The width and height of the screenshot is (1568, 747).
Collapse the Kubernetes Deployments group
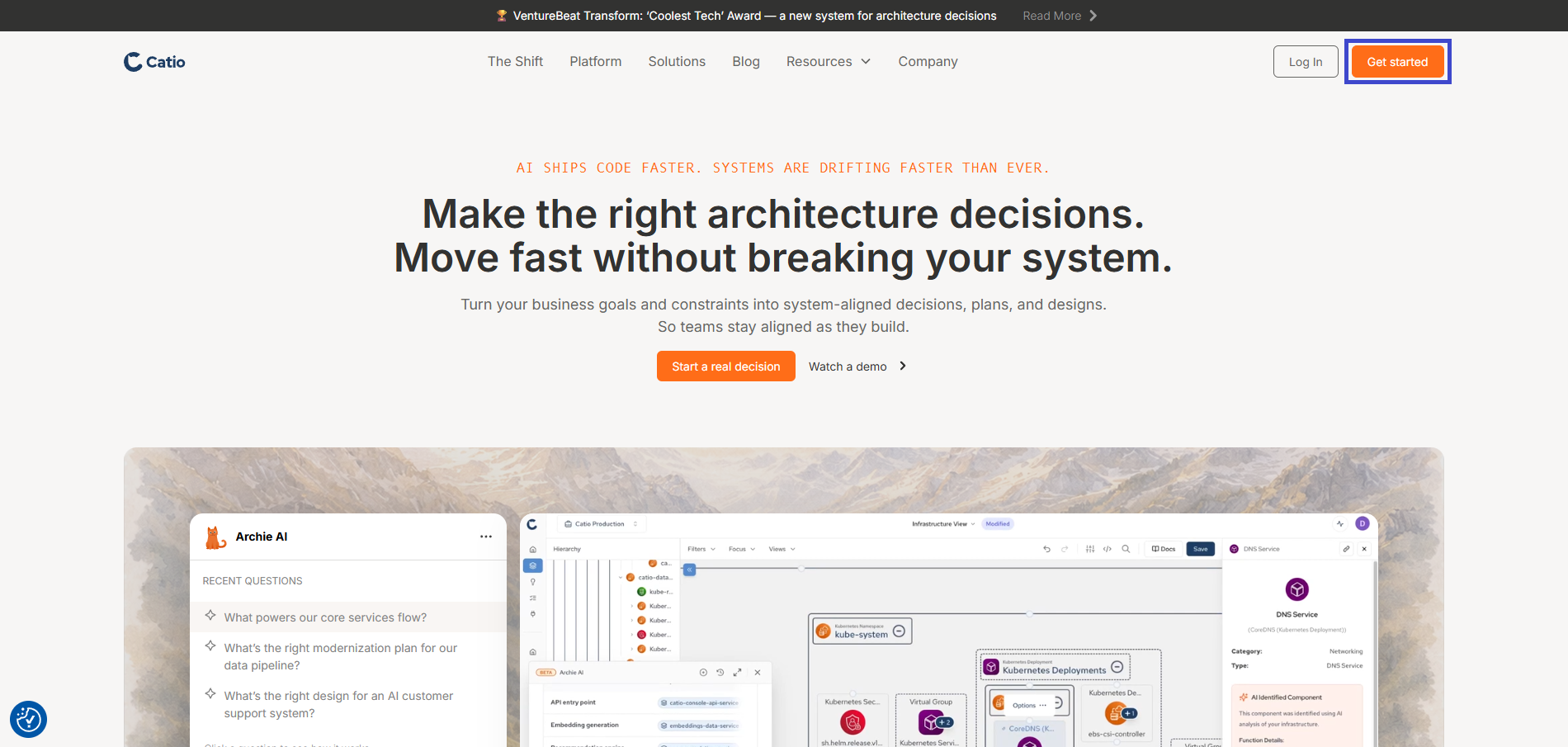1117,667
